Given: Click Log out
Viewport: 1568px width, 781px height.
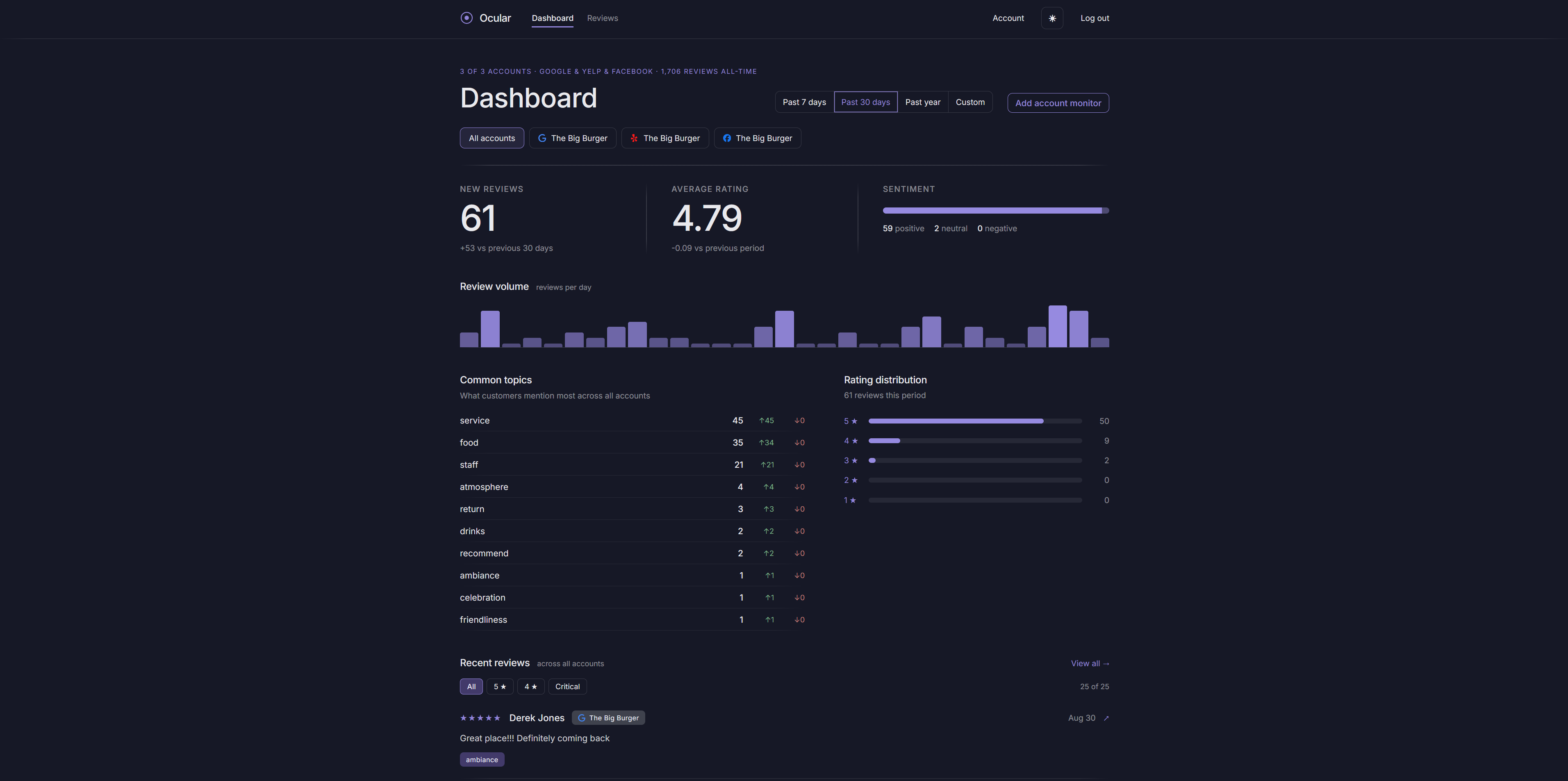Looking at the screenshot, I should 1095,18.
